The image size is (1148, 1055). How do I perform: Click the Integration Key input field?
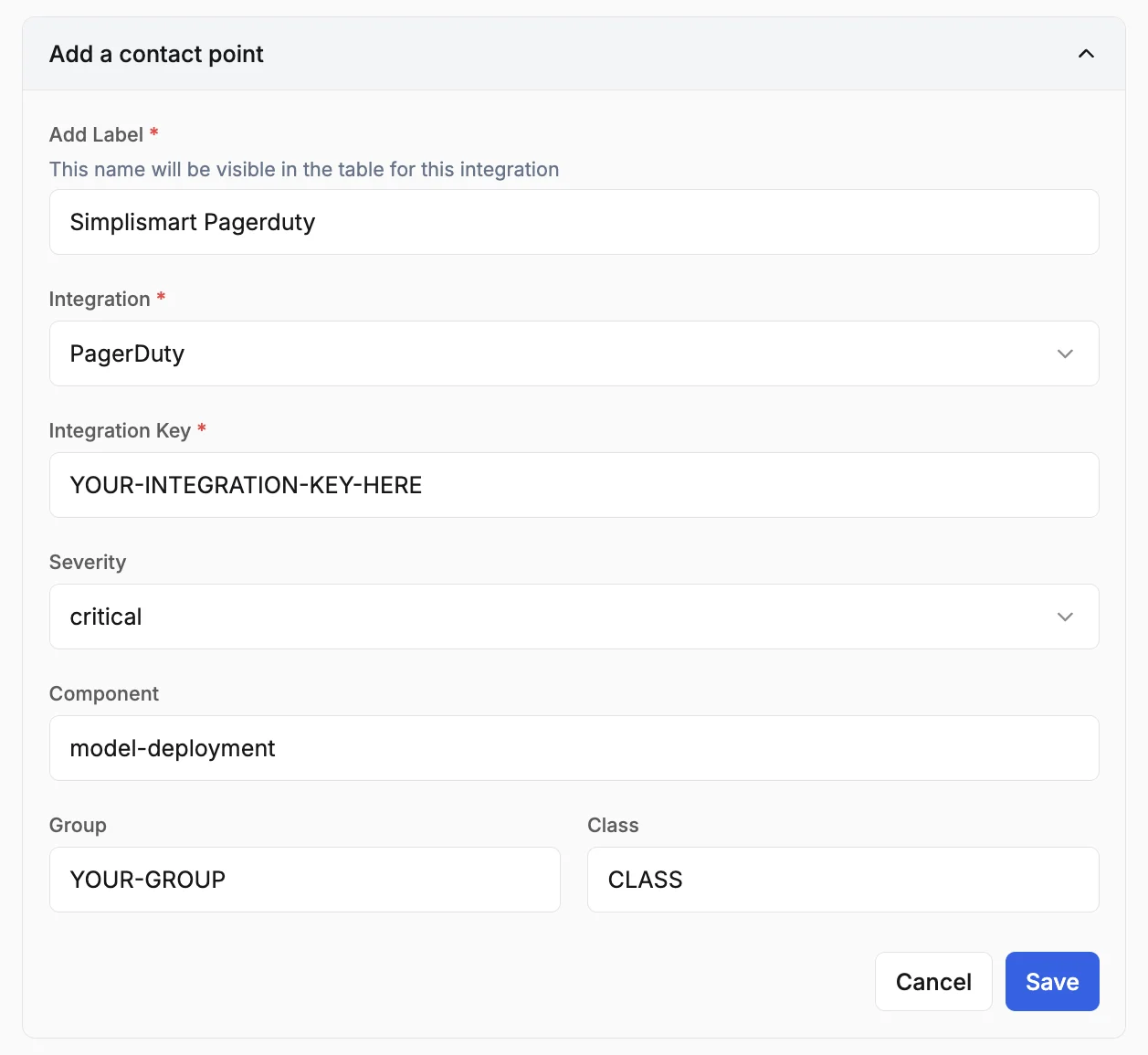click(574, 485)
